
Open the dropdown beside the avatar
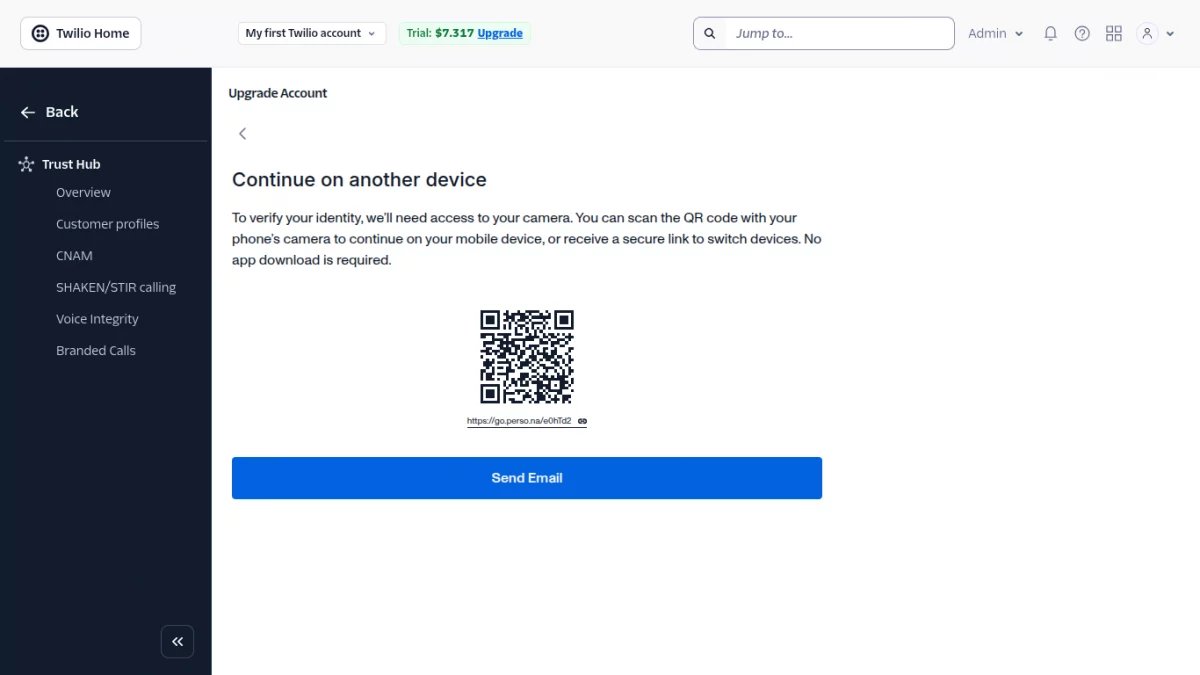1170,33
